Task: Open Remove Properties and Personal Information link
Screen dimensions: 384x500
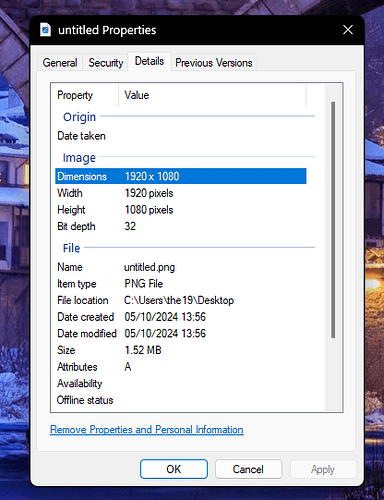Action: [x=147, y=429]
